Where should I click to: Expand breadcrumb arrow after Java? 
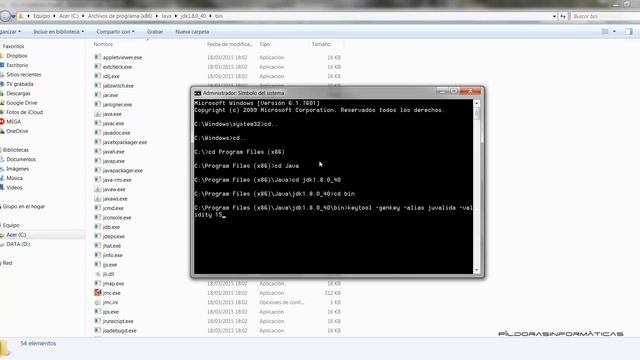click(x=176, y=16)
